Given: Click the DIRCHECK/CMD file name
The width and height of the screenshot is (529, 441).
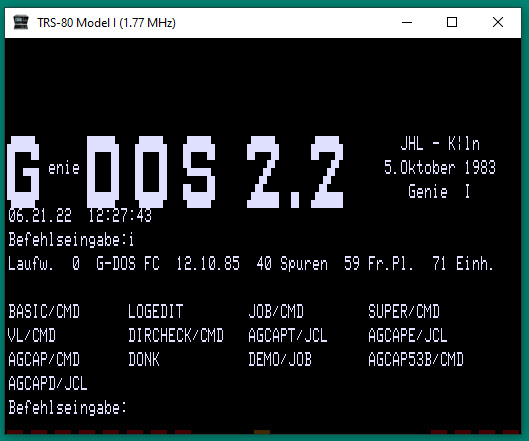Looking at the screenshot, I should click(176, 335).
